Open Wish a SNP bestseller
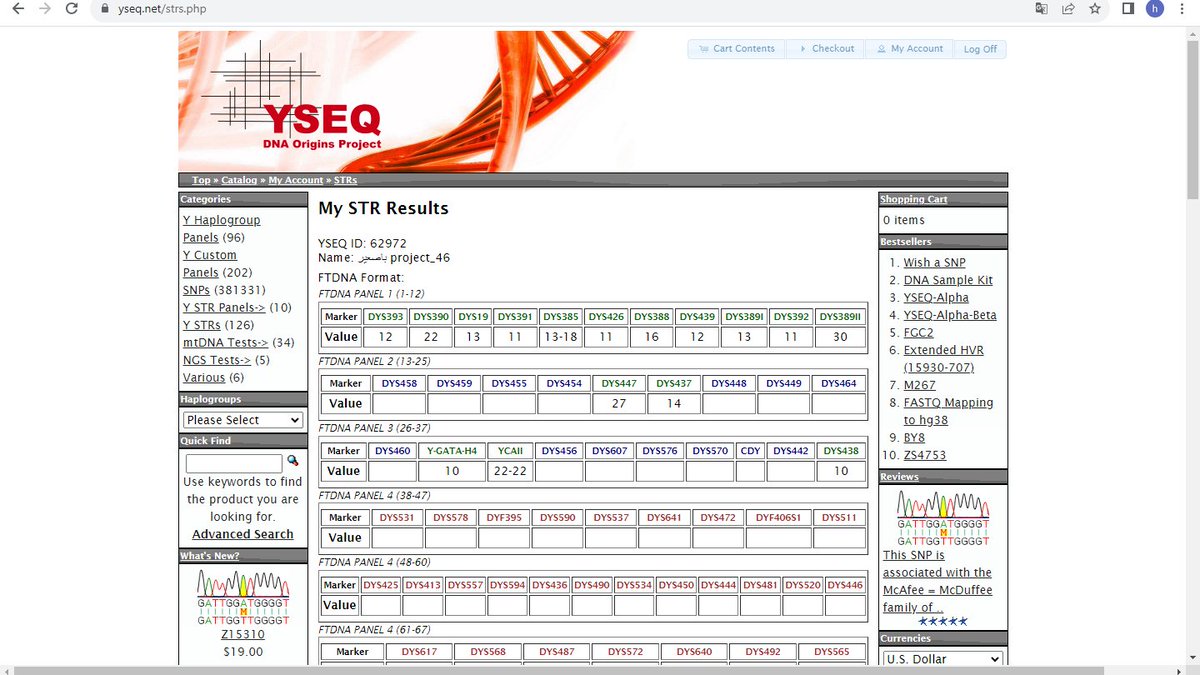The height and width of the screenshot is (675, 1200). 934,262
